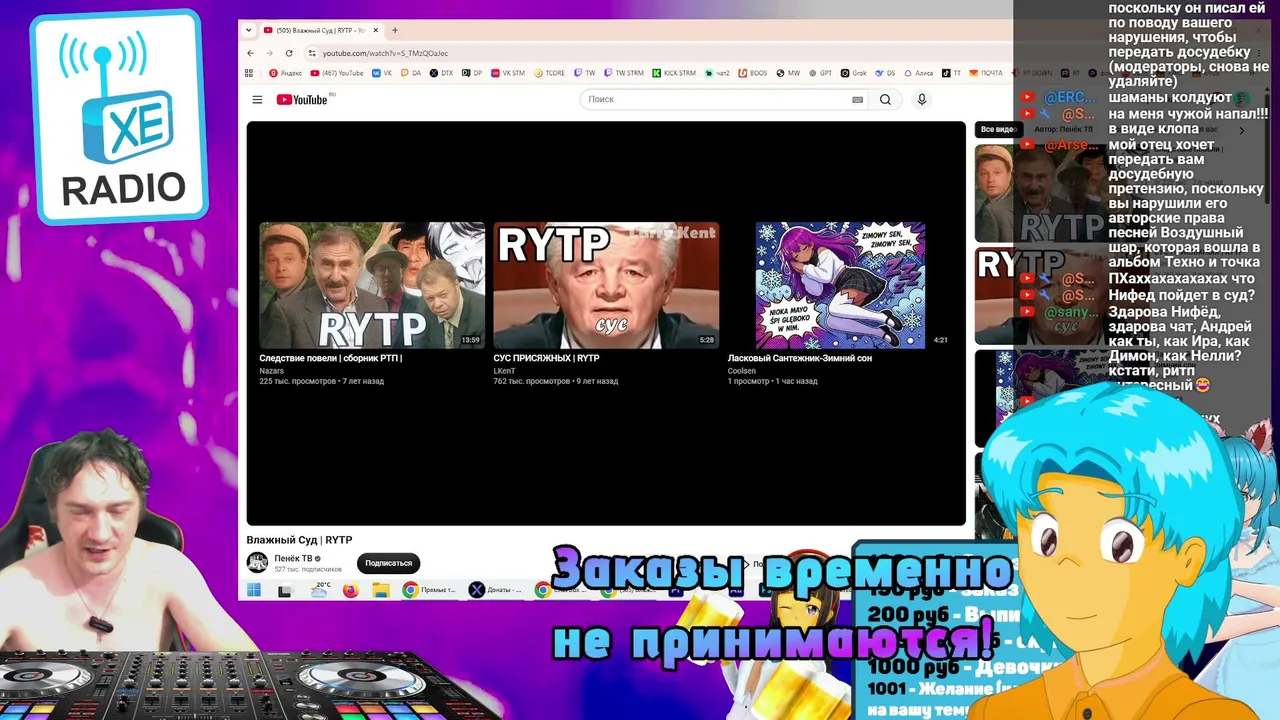Viewport: 1280px width, 720px height.
Task: Visit the Coolsen channel
Action: click(x=742, y=371)
